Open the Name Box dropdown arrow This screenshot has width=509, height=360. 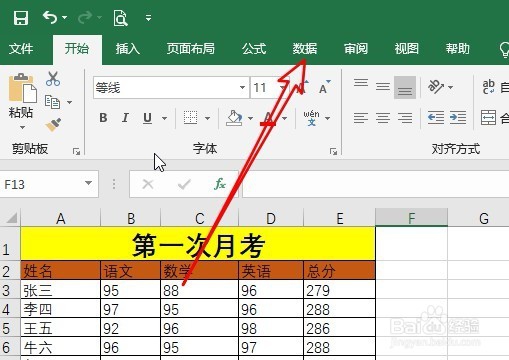(x=88, y=183)
